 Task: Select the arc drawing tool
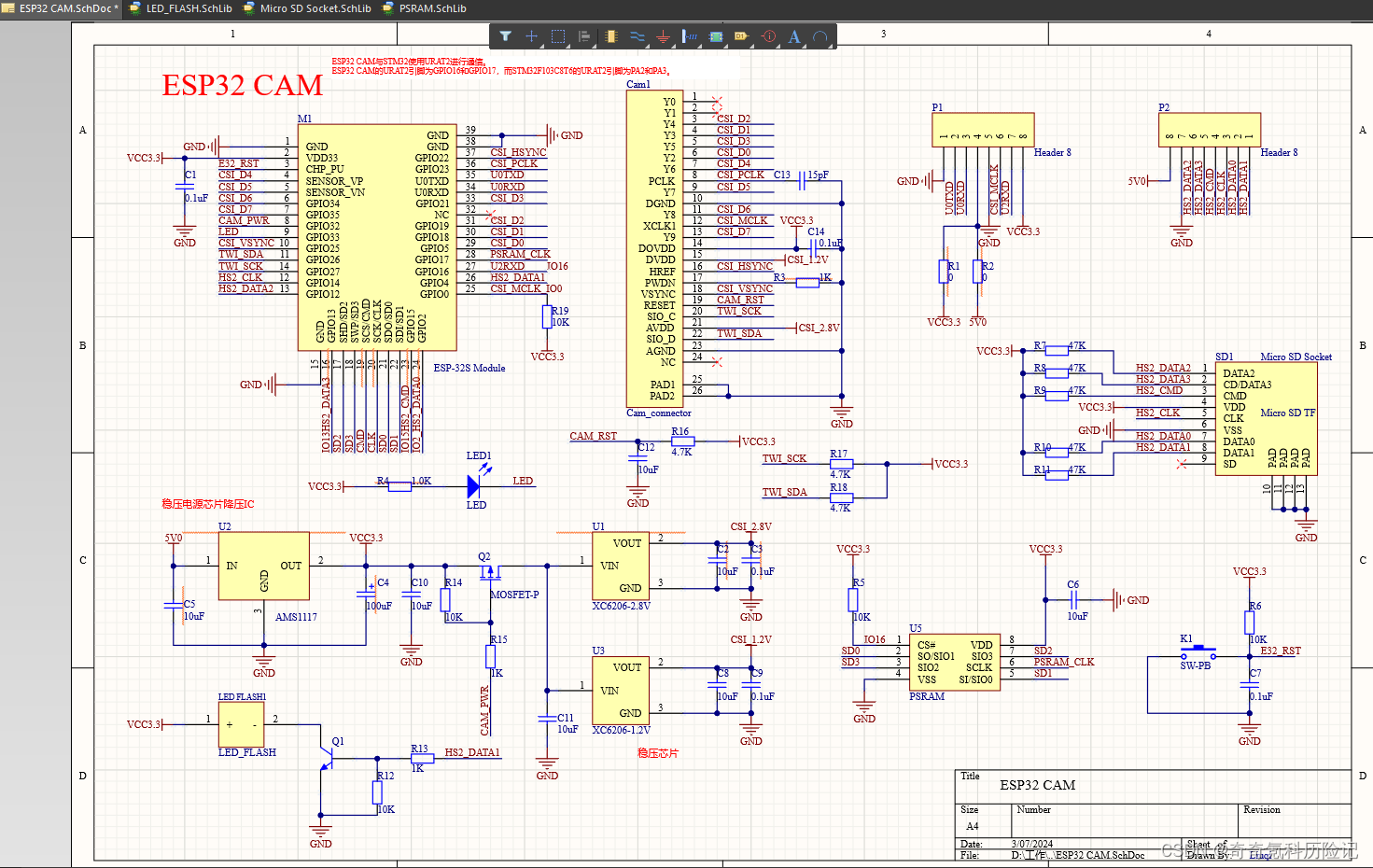tap(820, 36)
